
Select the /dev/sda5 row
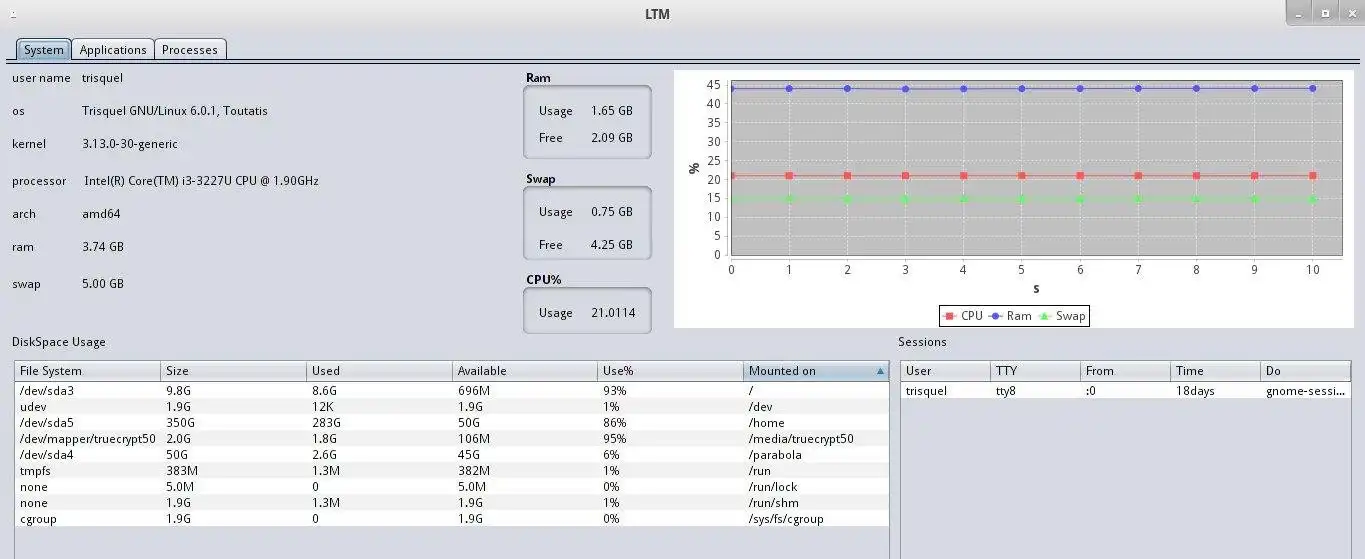(452, 422)
